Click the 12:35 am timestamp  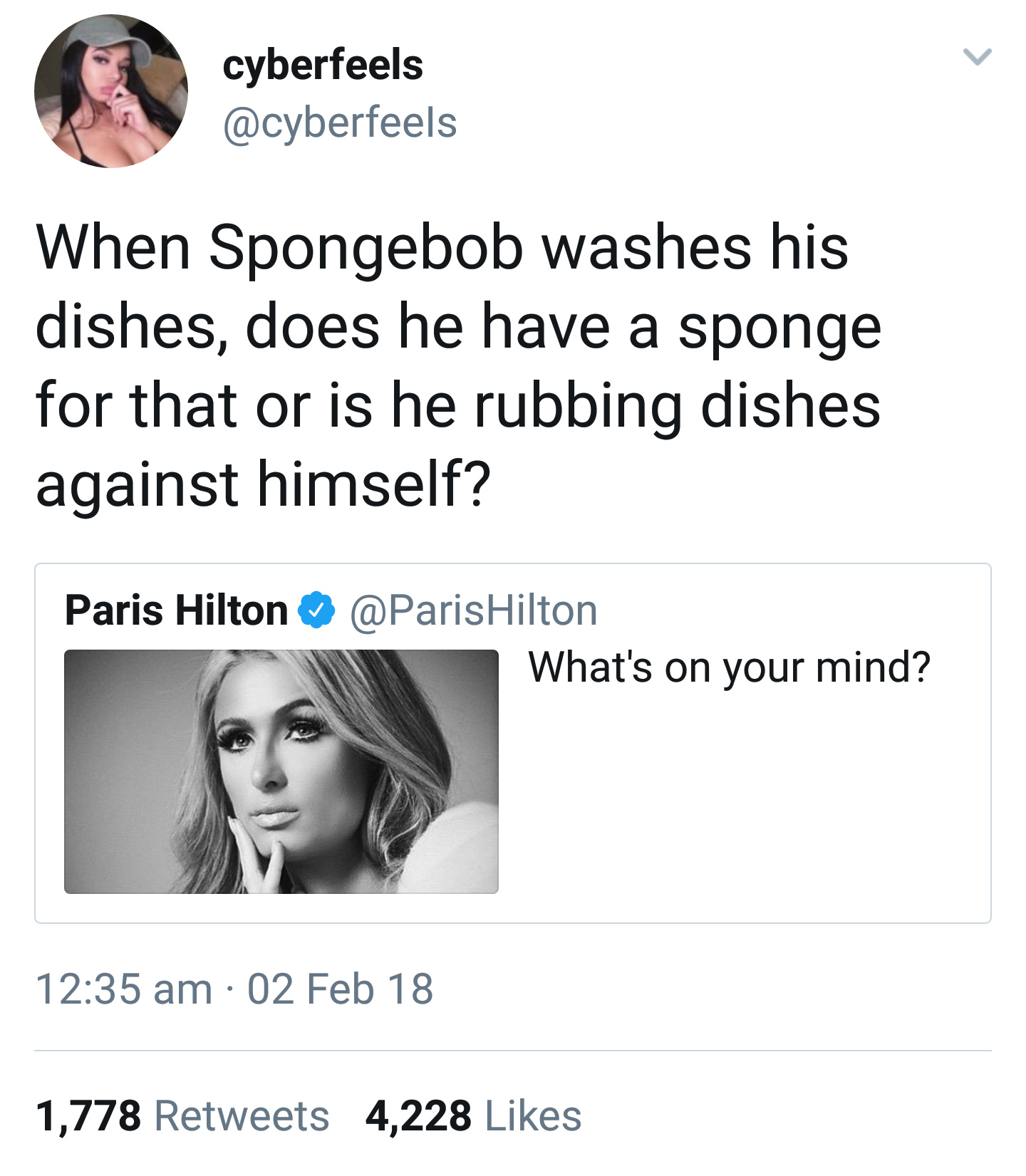point(124,989)
